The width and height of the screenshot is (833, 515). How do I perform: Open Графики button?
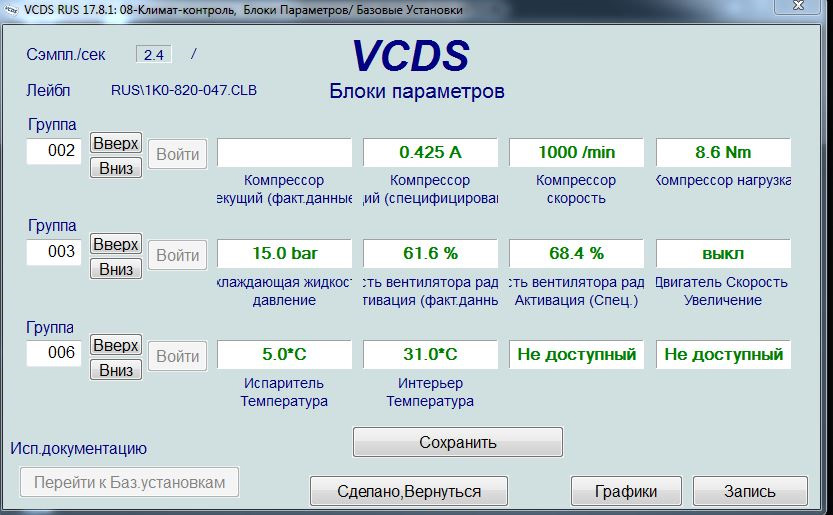click(x=626, y=491)
